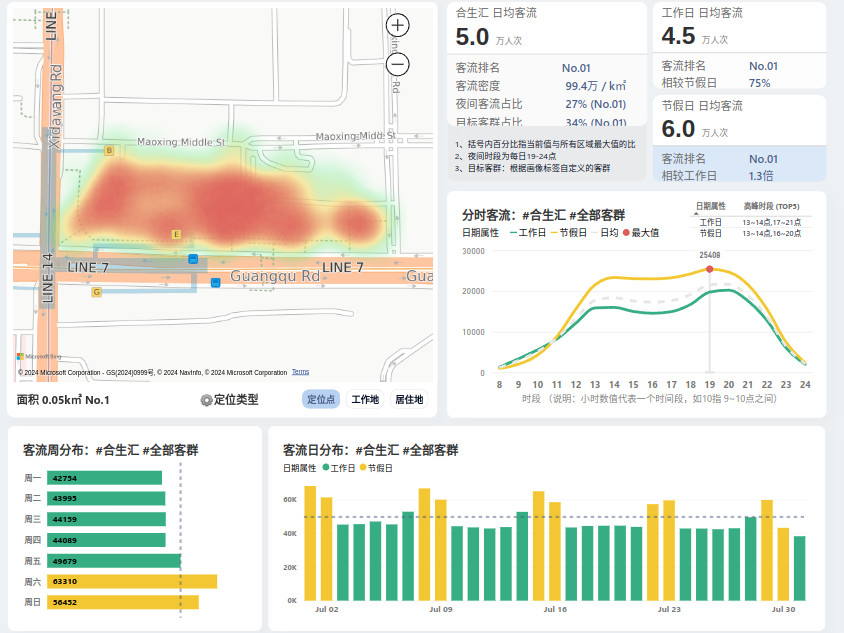Click the 定位类型 gear icon
Viewport: 844px width, 633px height.
click(206, 400)
